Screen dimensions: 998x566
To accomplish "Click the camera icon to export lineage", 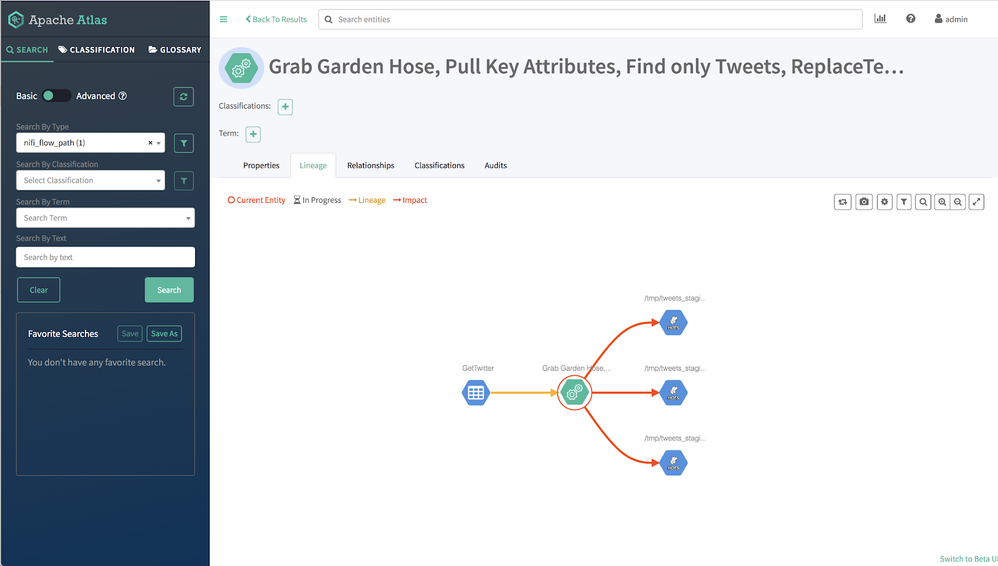I will click(864, 202).
